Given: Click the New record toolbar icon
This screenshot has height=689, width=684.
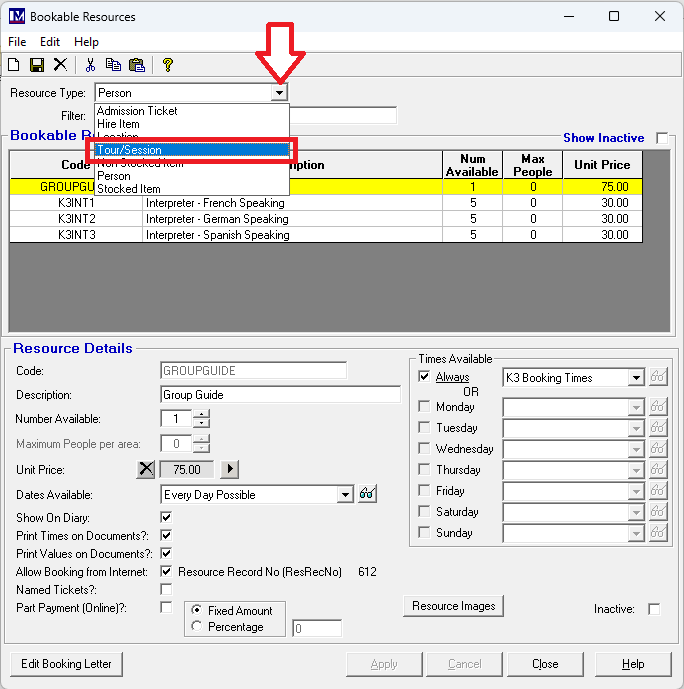Looking at the screenshot, I should [x=14, y=65].
